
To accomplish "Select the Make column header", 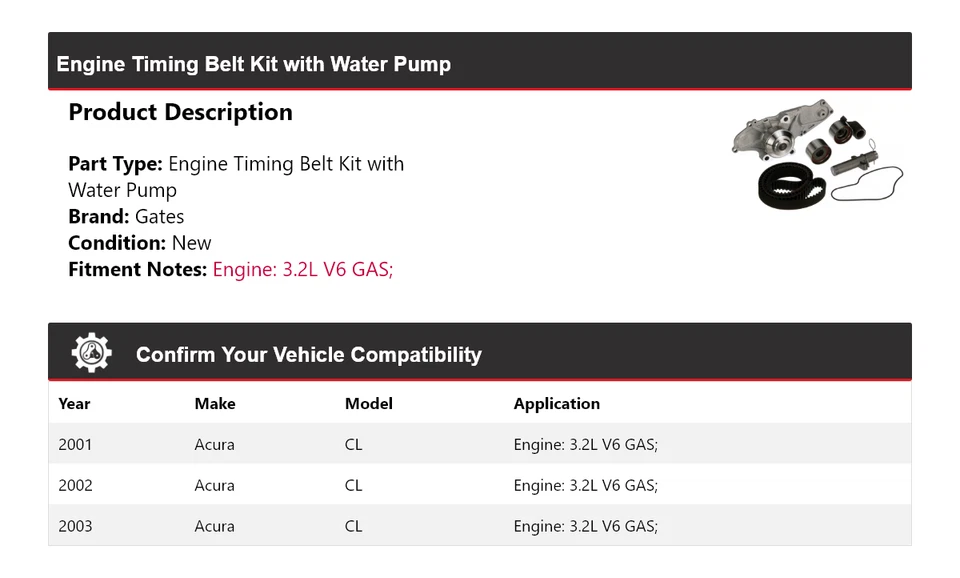I will [x=215, y=404].
